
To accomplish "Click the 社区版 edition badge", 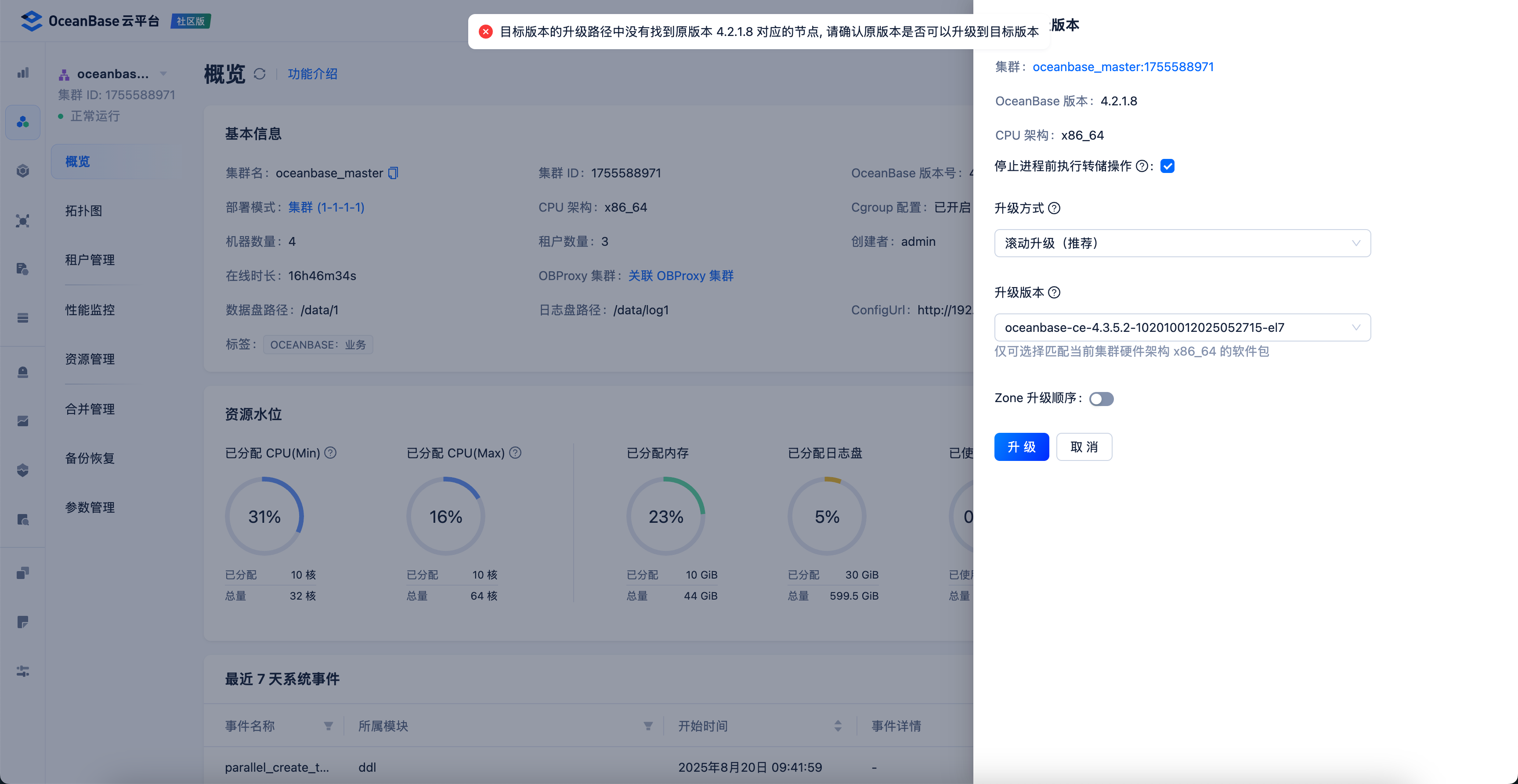I will click(191, 21).
